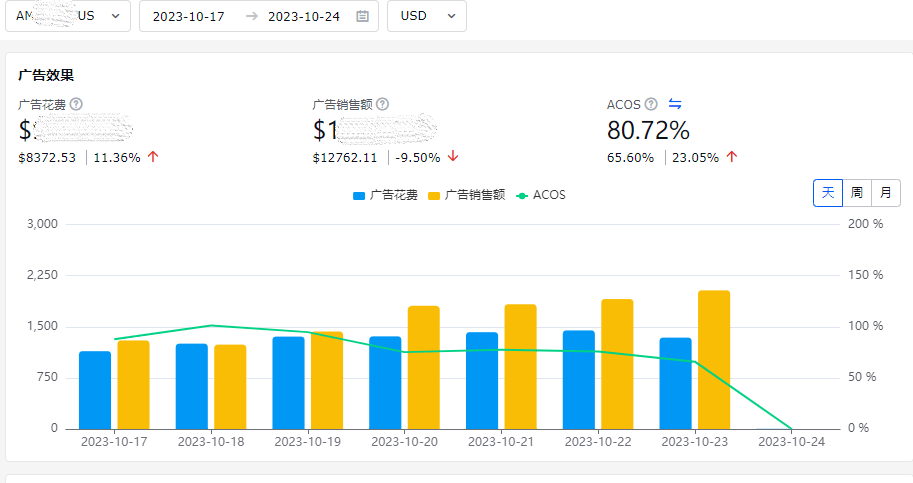Click spend change 11.36% text

pos(117,158)
